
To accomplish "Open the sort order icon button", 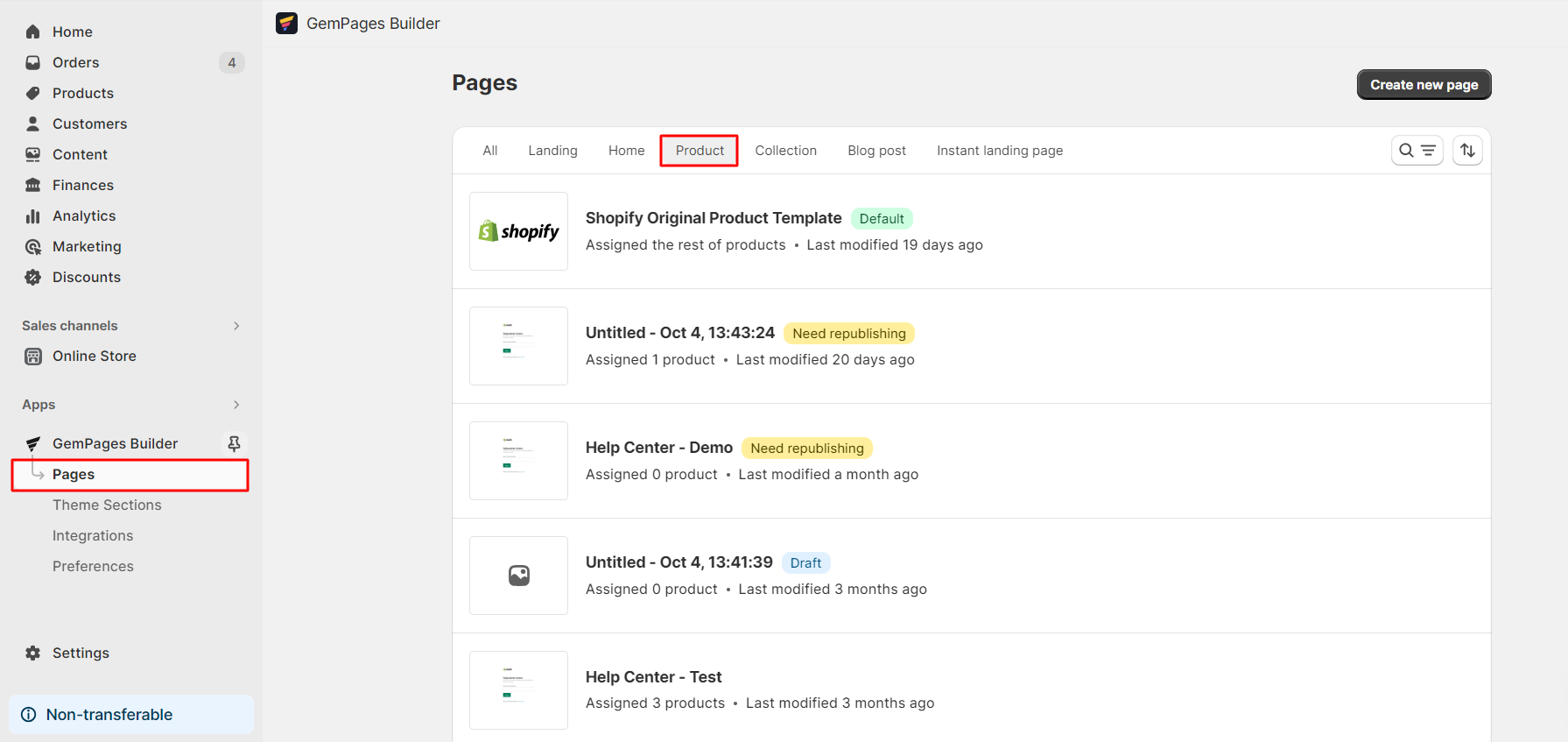I will point(1467,151).
